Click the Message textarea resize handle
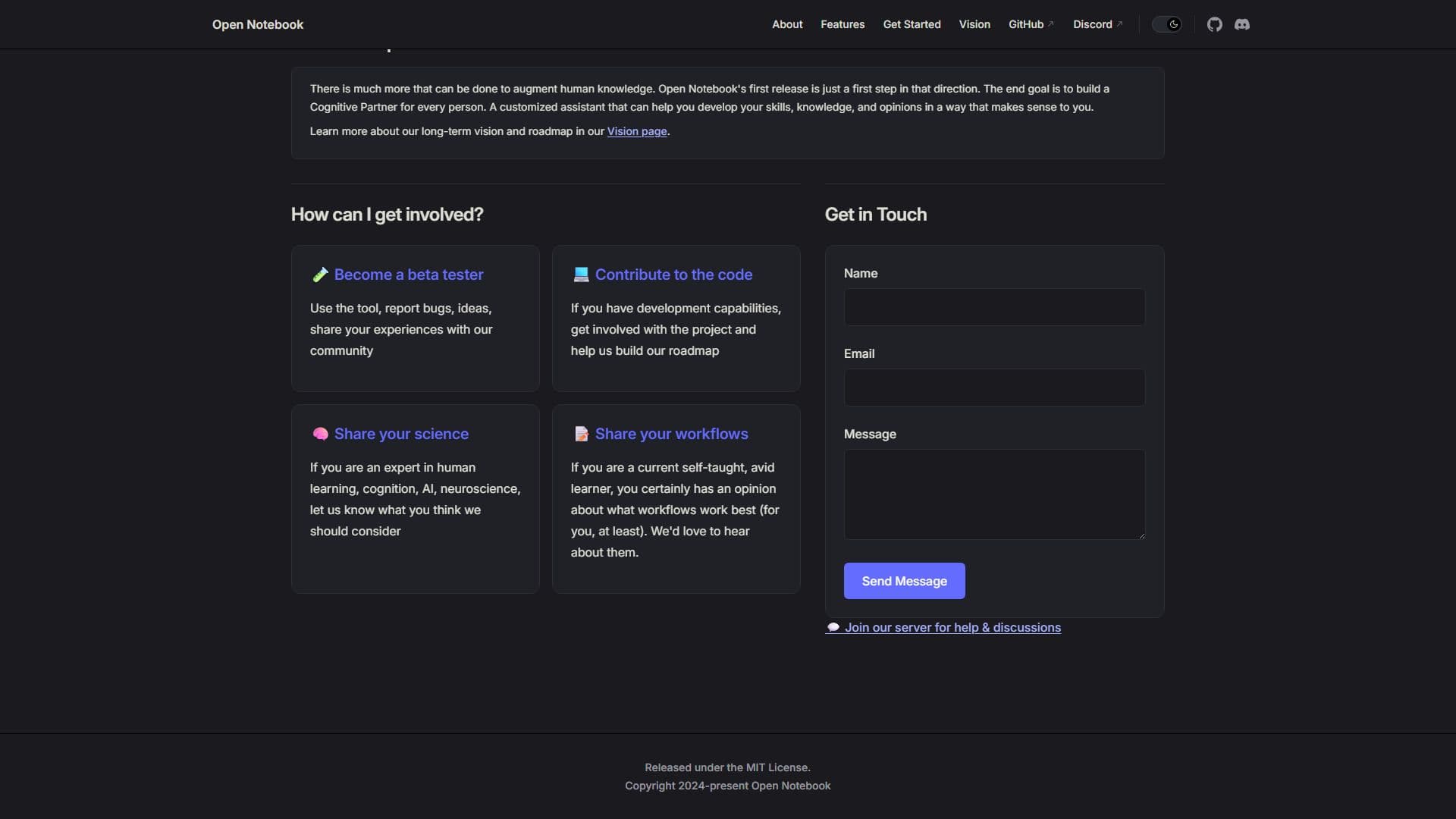 1141,535
